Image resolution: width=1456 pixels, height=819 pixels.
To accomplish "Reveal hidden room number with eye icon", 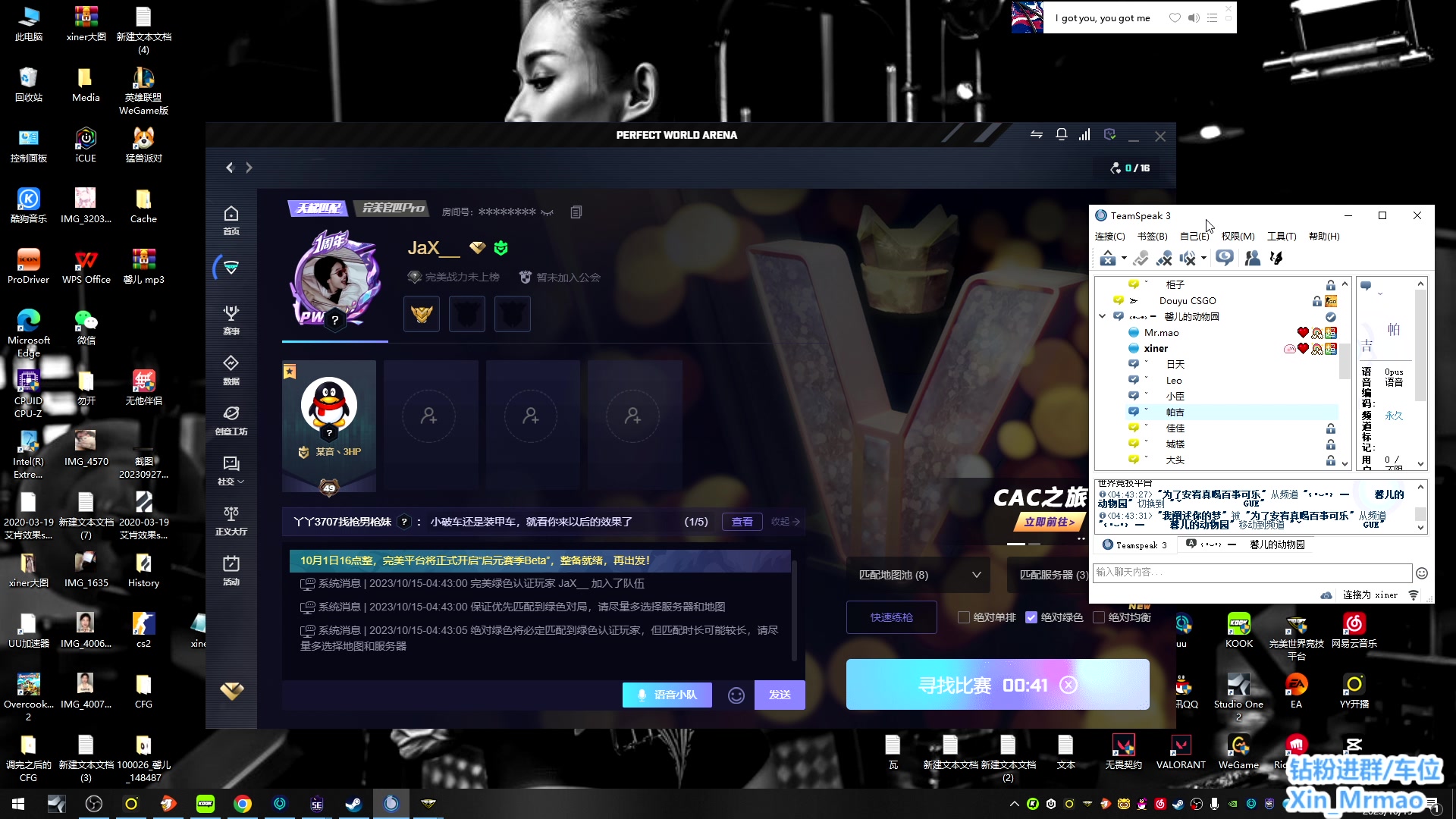I will (548, 212).
